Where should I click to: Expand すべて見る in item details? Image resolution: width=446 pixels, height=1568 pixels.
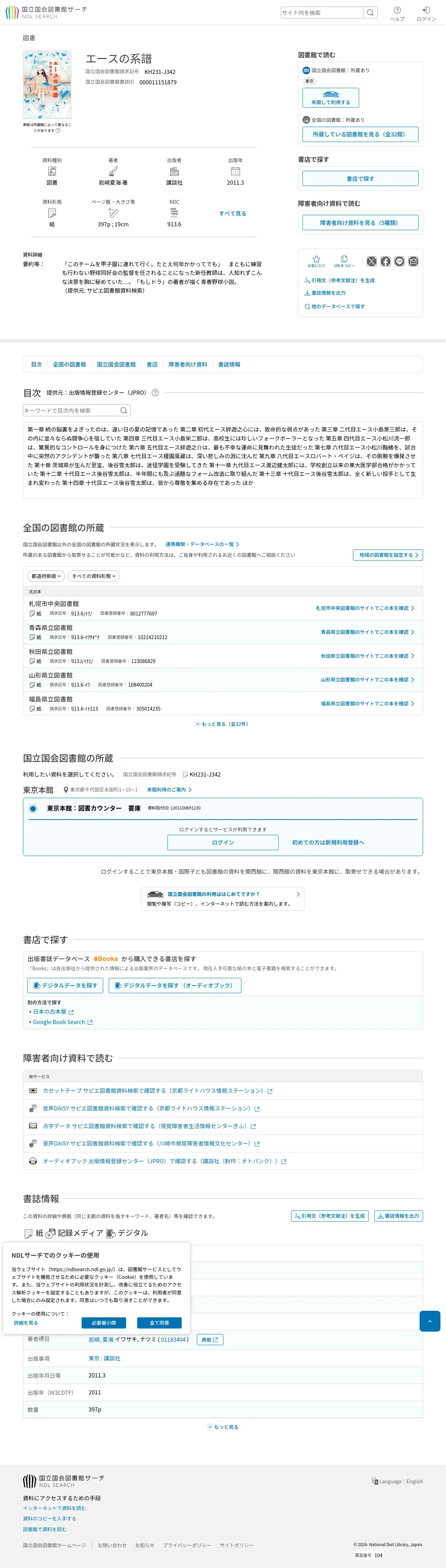(233, 213)
